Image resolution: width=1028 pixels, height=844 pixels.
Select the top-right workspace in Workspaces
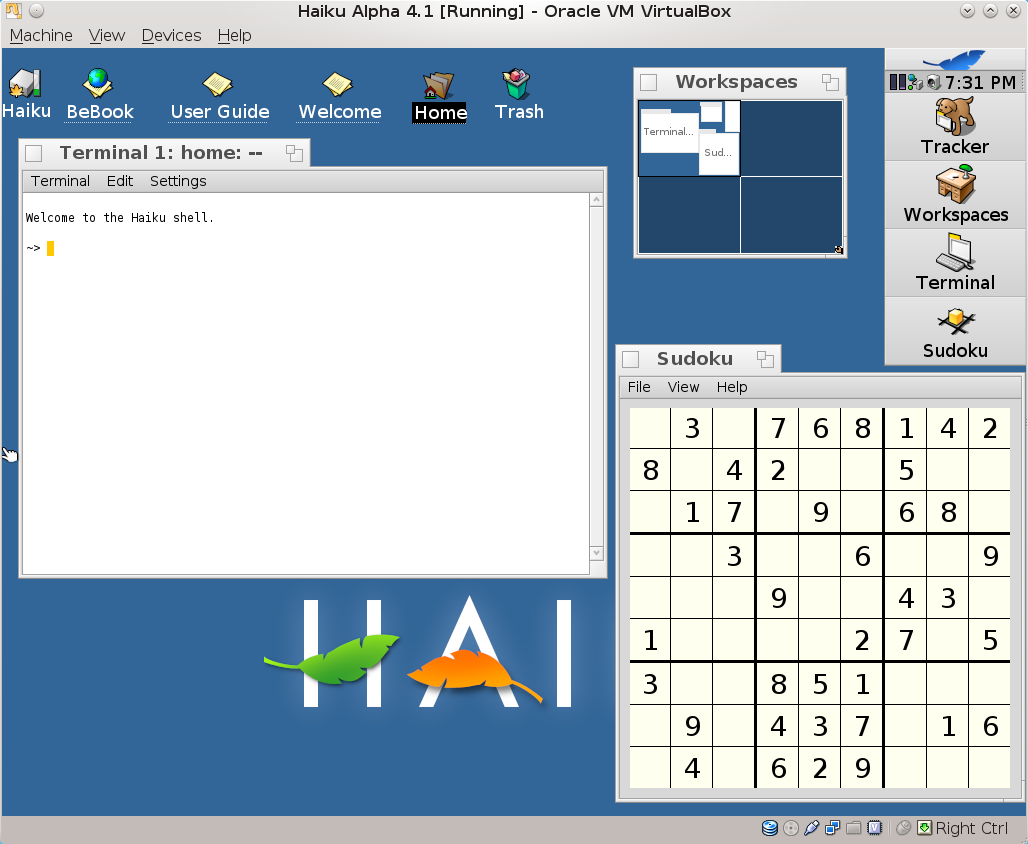point(791,138)
